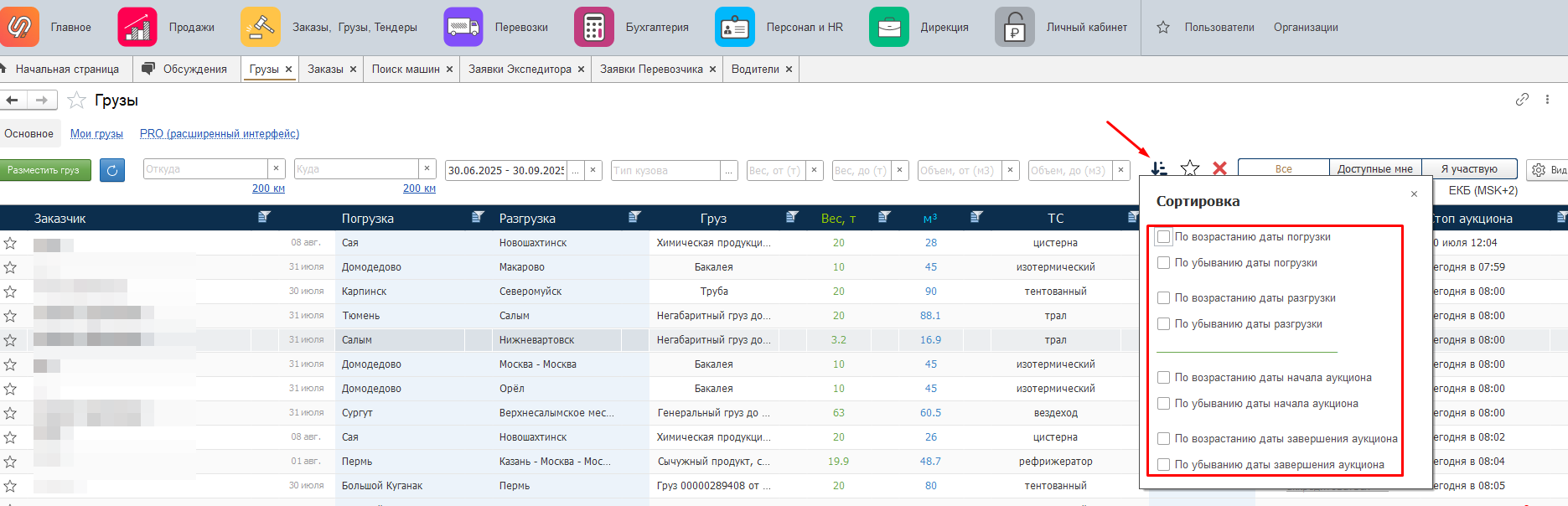Open the Обсуждения tab
1568x506 pixels.
click(x=185, y=69)
